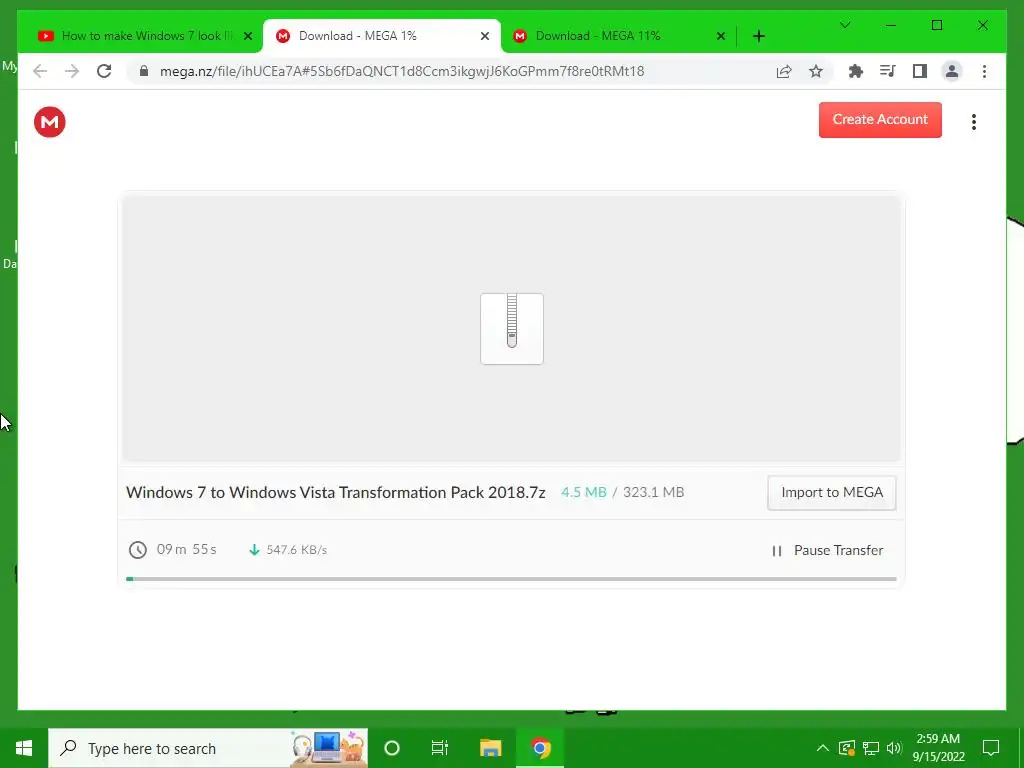Open media controls icon in toolbar
The image size is (1024, 768).
(x=888, y=71)
